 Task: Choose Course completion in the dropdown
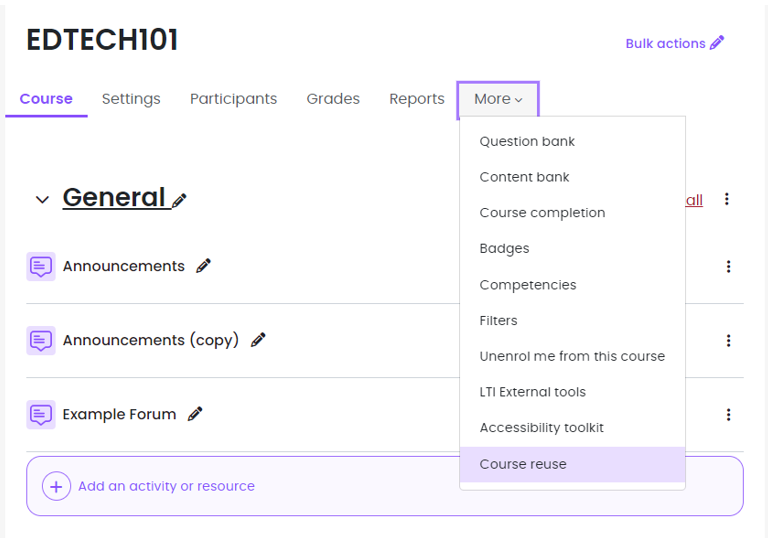[542, 213]
